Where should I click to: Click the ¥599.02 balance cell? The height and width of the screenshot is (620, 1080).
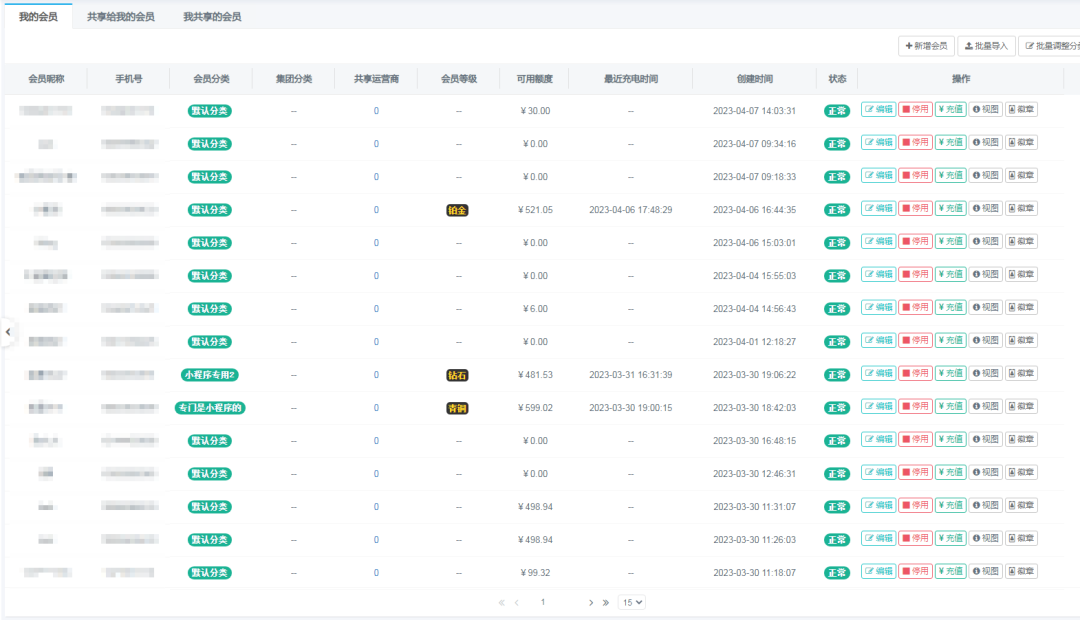click(535, 409)
